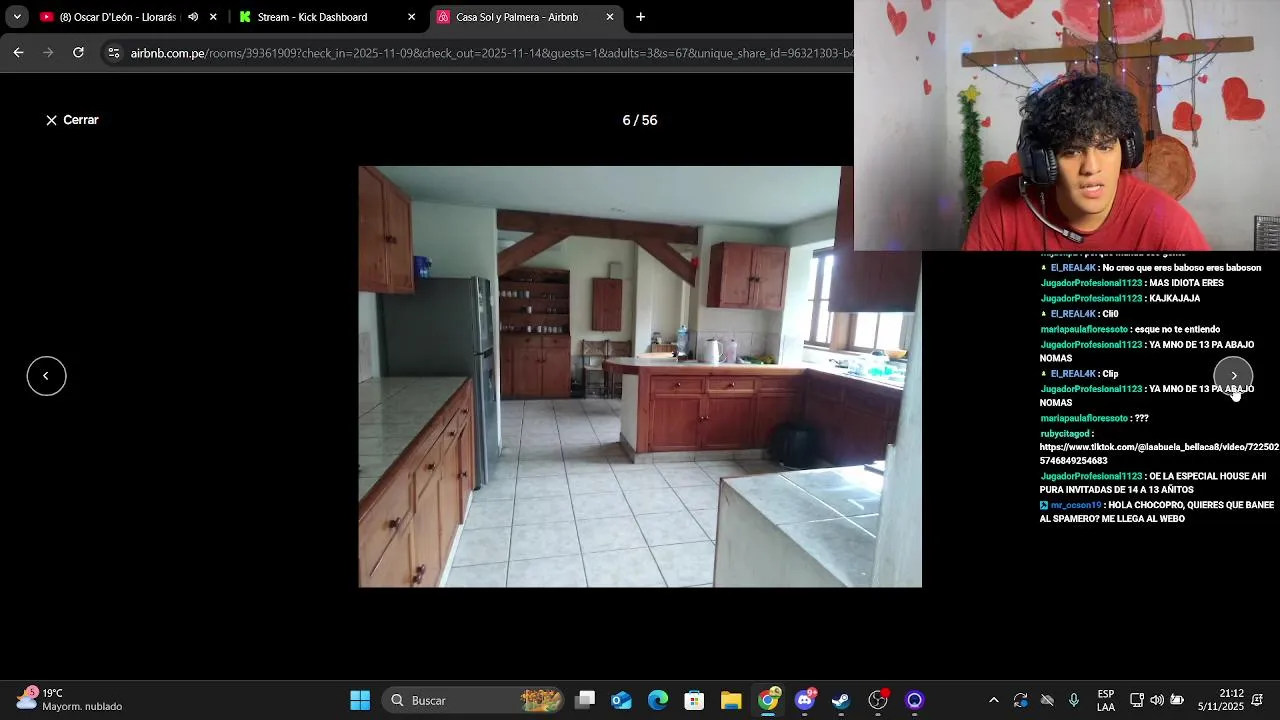Open the purple circle app on taskbar

914,700
